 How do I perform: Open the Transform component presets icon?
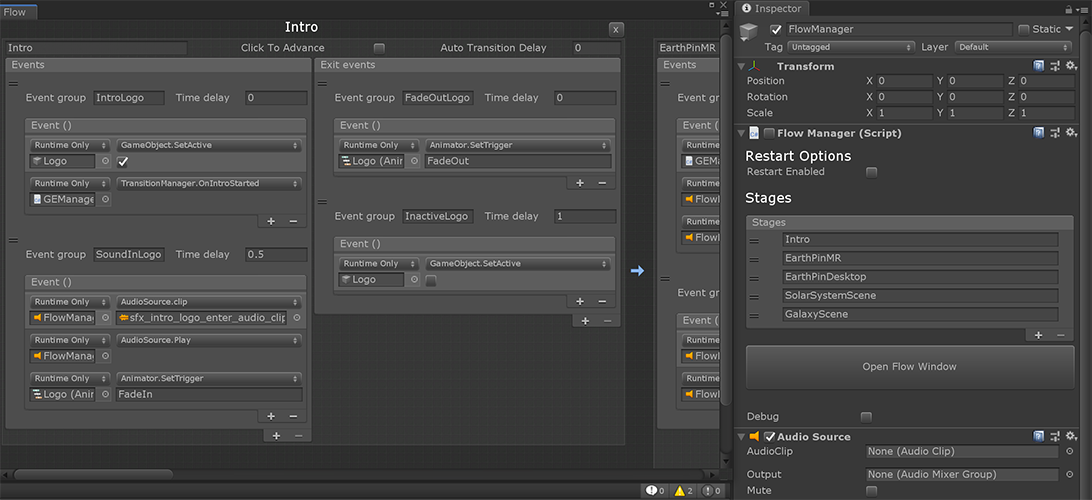point(1055,66)
